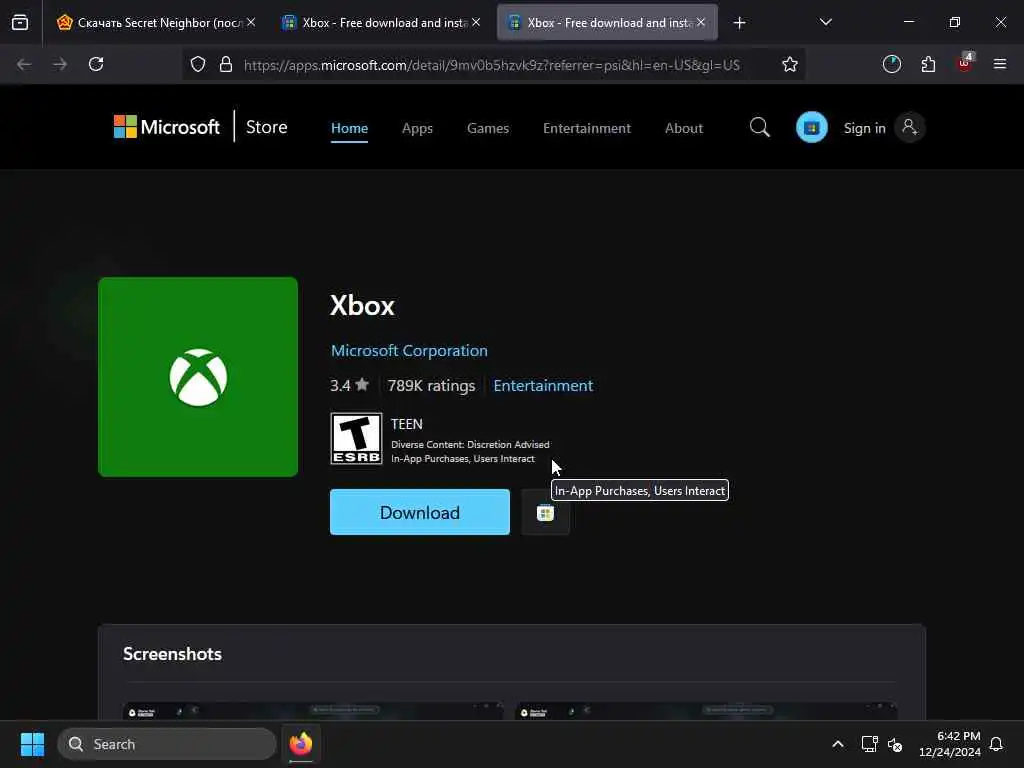This screenshot has height=768, width=1024.
Task: Click the blue Microsoft Store app badge
Action: click(x=812, y=127)
